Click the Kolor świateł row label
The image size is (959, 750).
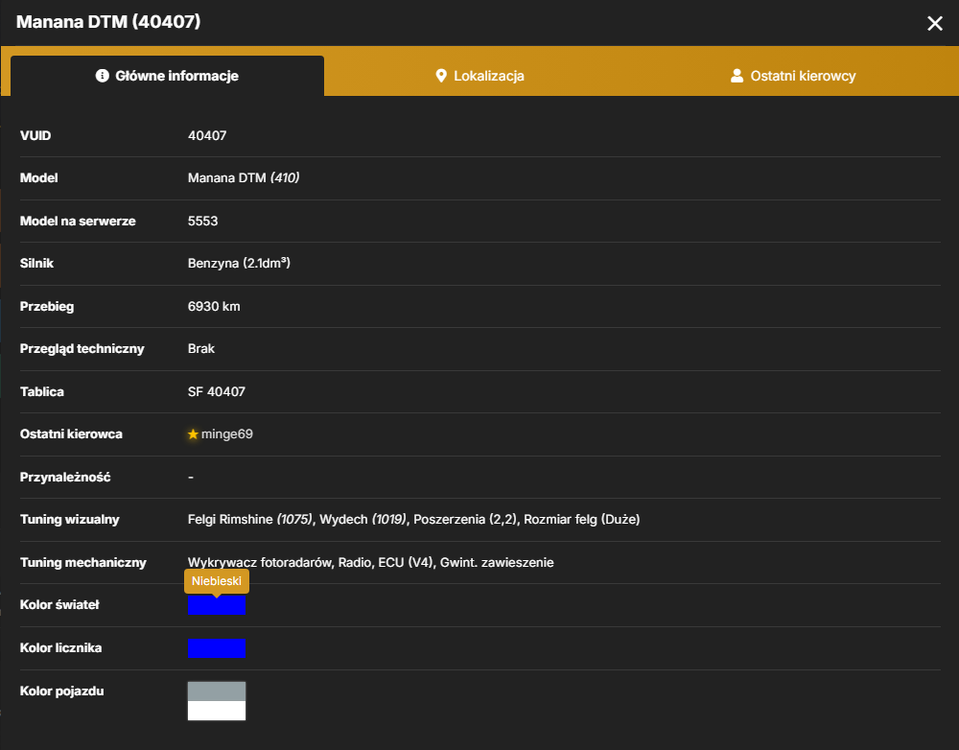pyautogui.click(x=59, y=604)
